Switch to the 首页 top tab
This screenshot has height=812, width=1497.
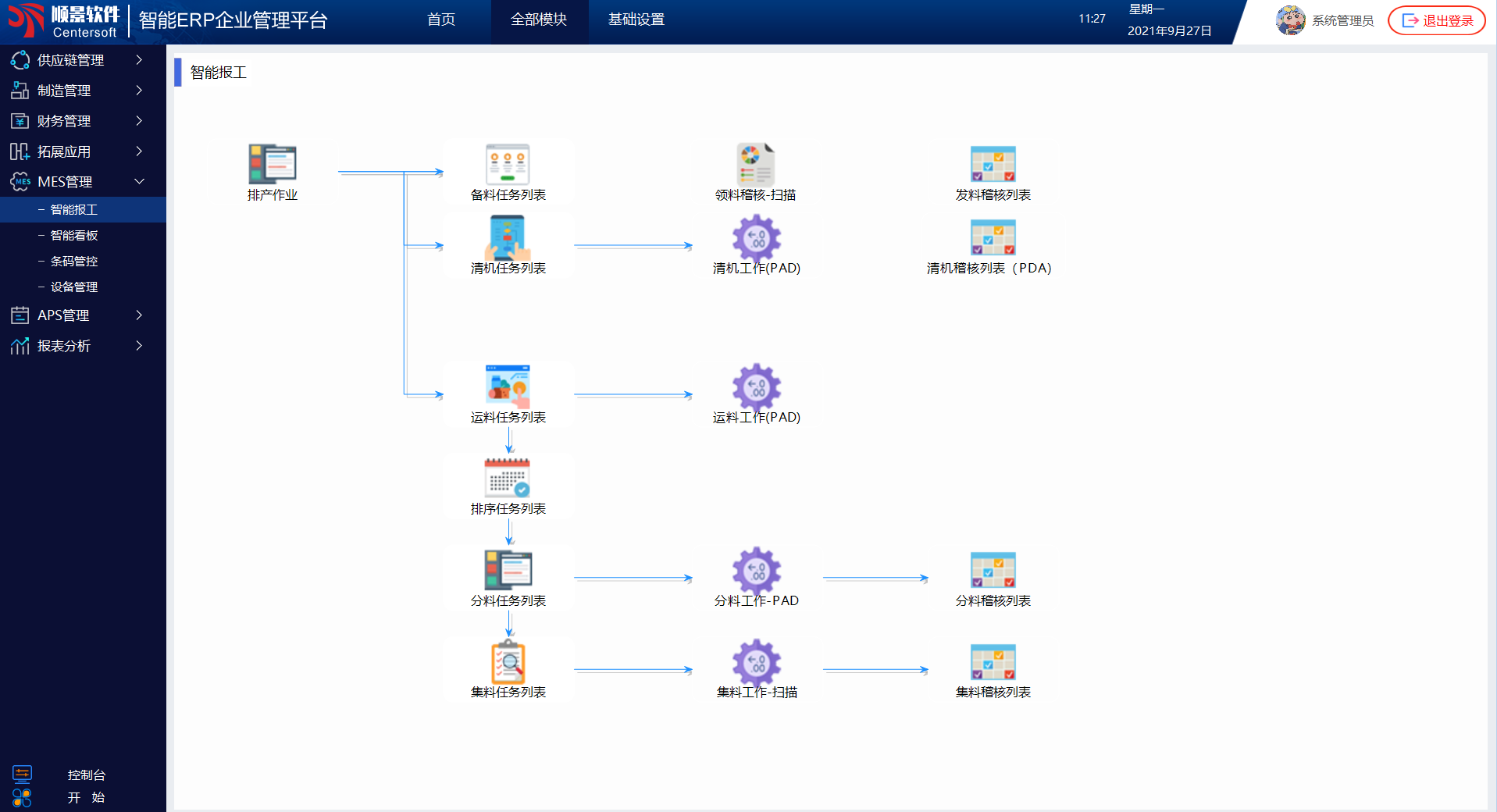[x=441, y=20]
